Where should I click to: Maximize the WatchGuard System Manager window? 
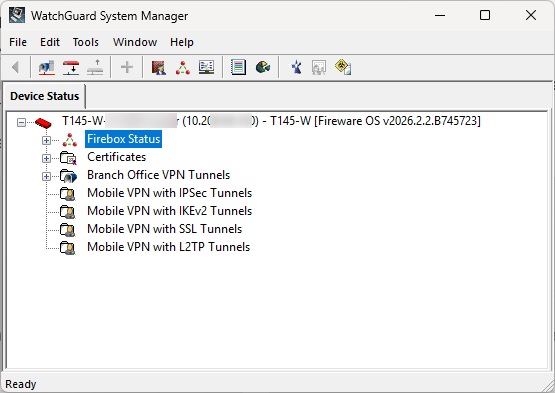coord(485,15)
